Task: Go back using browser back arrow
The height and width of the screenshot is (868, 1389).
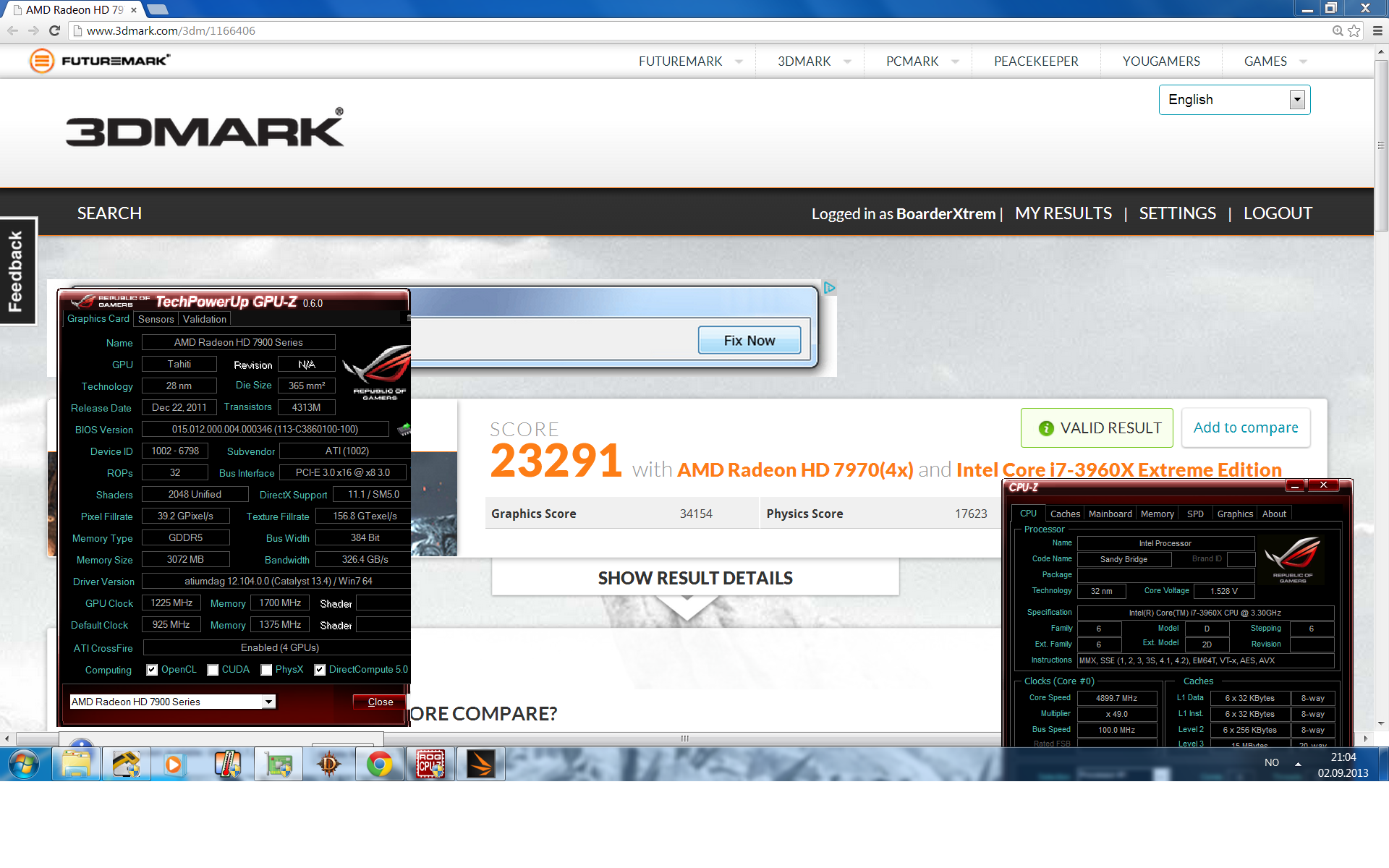Action: (x=12, y=30)
